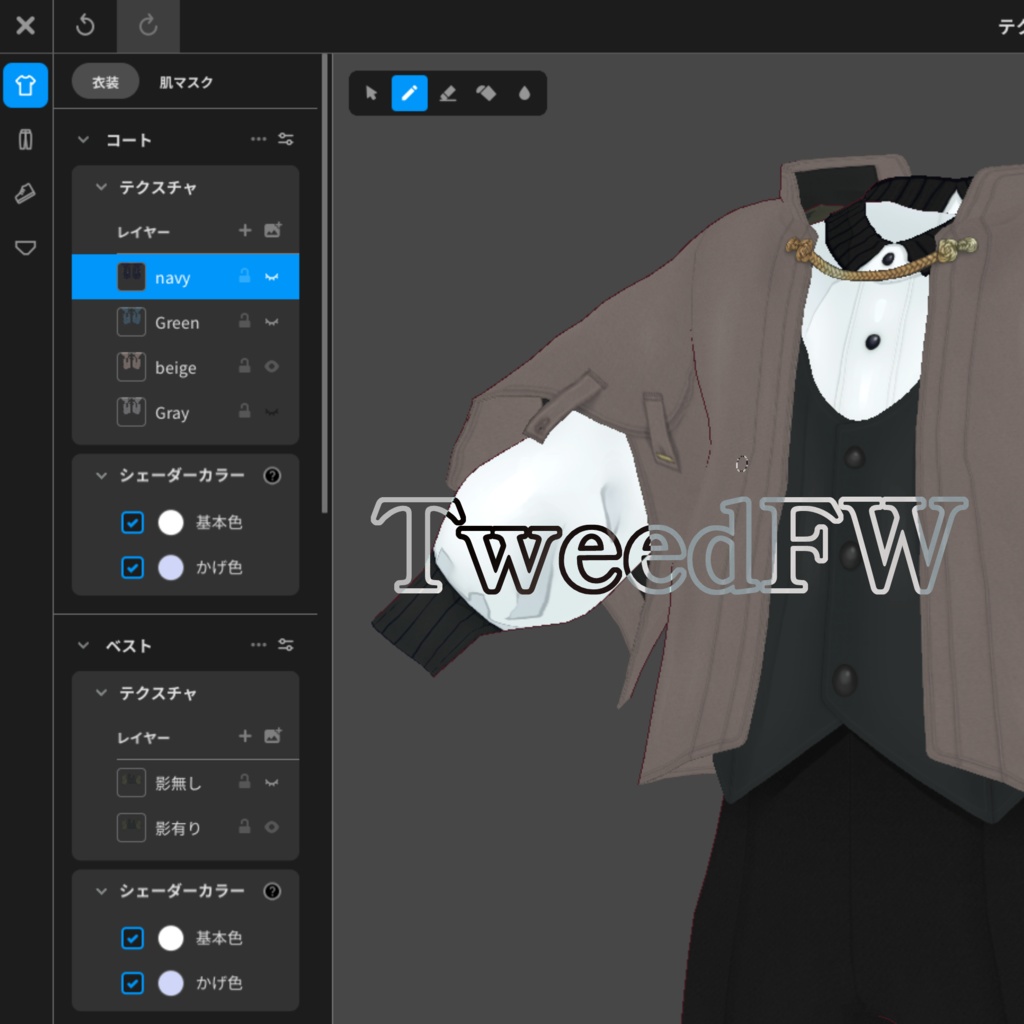Import image layer to コート texture

tap(273, 230)
